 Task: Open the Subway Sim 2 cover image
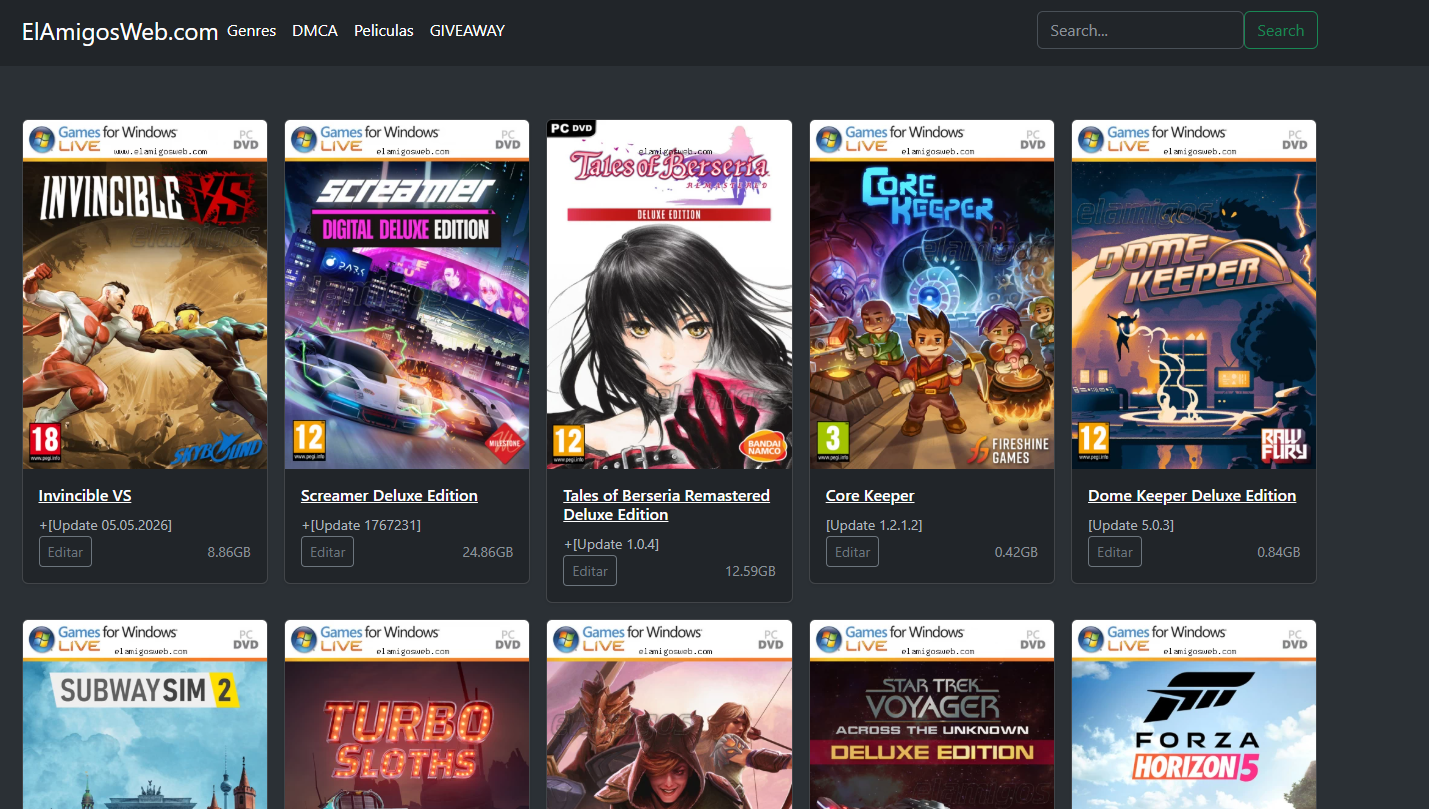[145, 715]
